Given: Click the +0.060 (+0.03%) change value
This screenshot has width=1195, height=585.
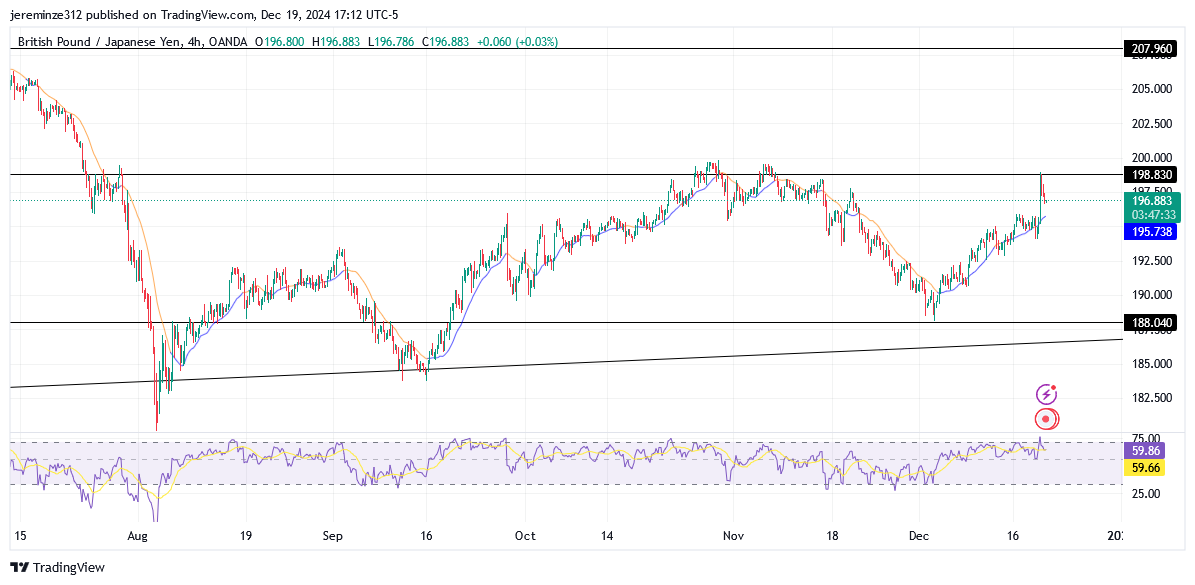Looking at the screenshot, I should pos(517,43).
